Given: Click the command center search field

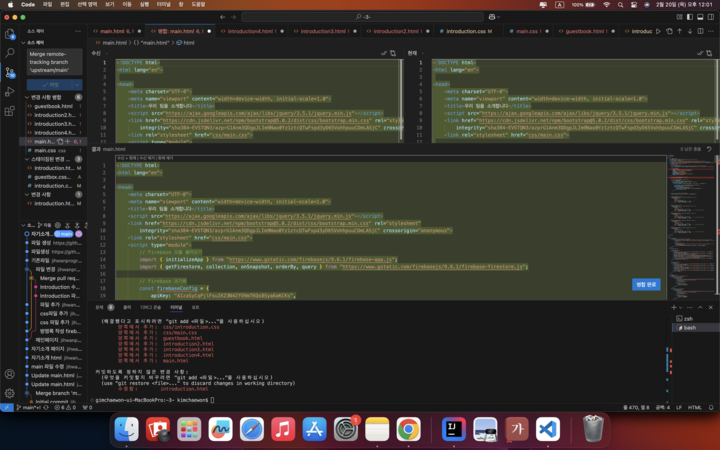Looking at the screenshot, I should click(362, 17).
